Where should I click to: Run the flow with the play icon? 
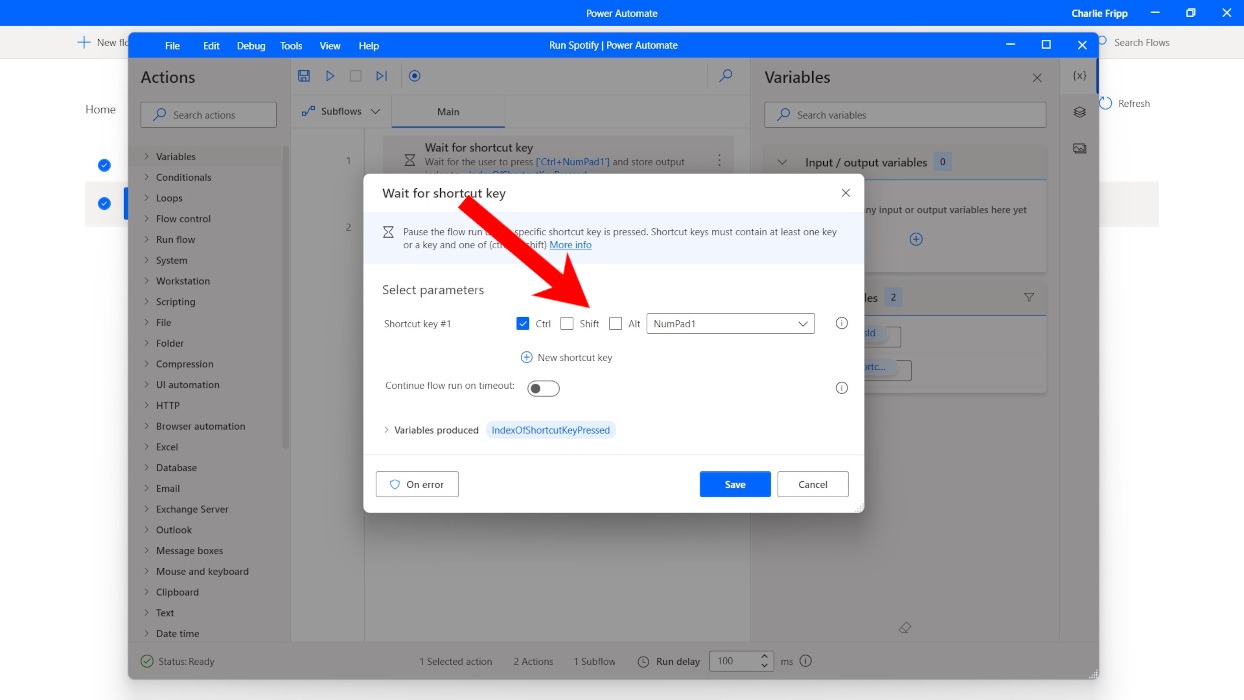pos(330,75)
